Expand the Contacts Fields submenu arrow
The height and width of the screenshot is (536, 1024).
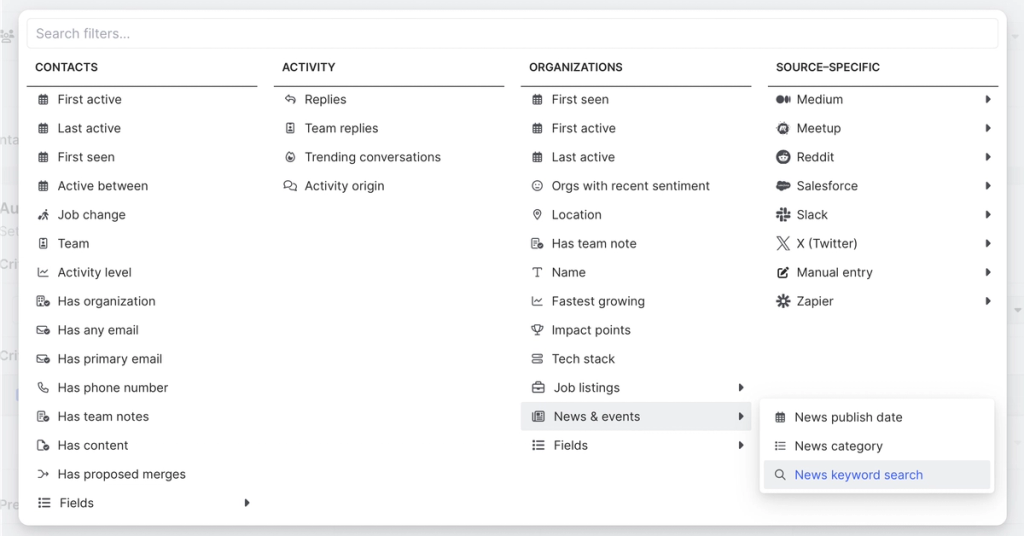tap(247, 503)
